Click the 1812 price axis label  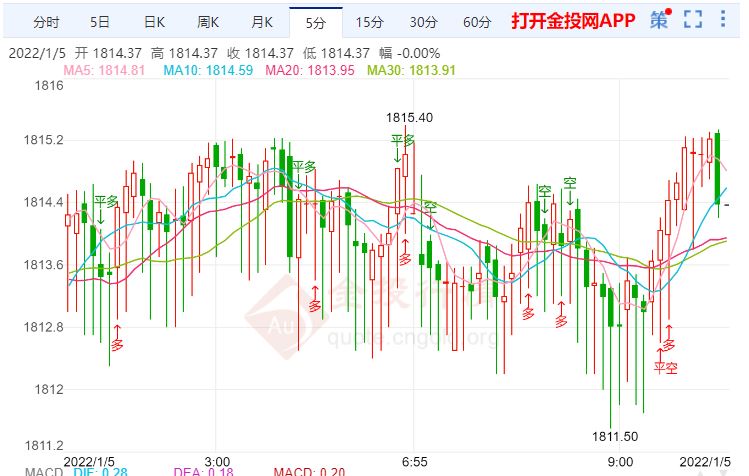(49, 389)
